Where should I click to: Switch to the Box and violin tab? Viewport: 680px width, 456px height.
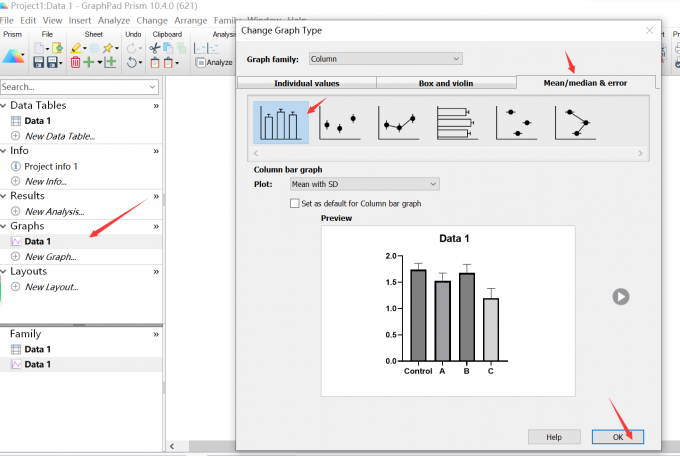click(446, 83)
